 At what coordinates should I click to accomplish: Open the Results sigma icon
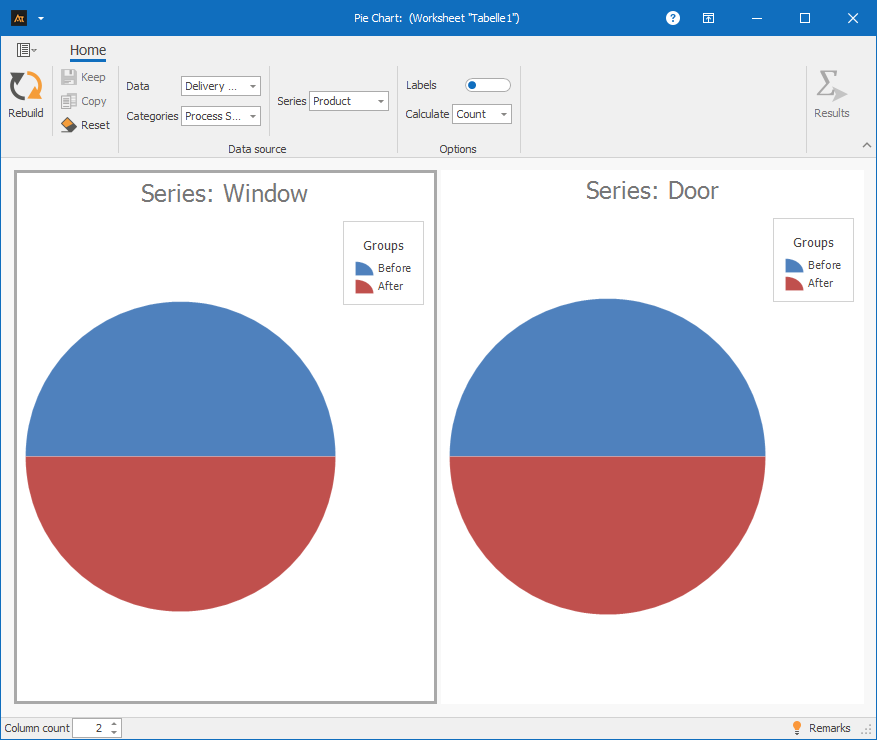pos(830,87)
